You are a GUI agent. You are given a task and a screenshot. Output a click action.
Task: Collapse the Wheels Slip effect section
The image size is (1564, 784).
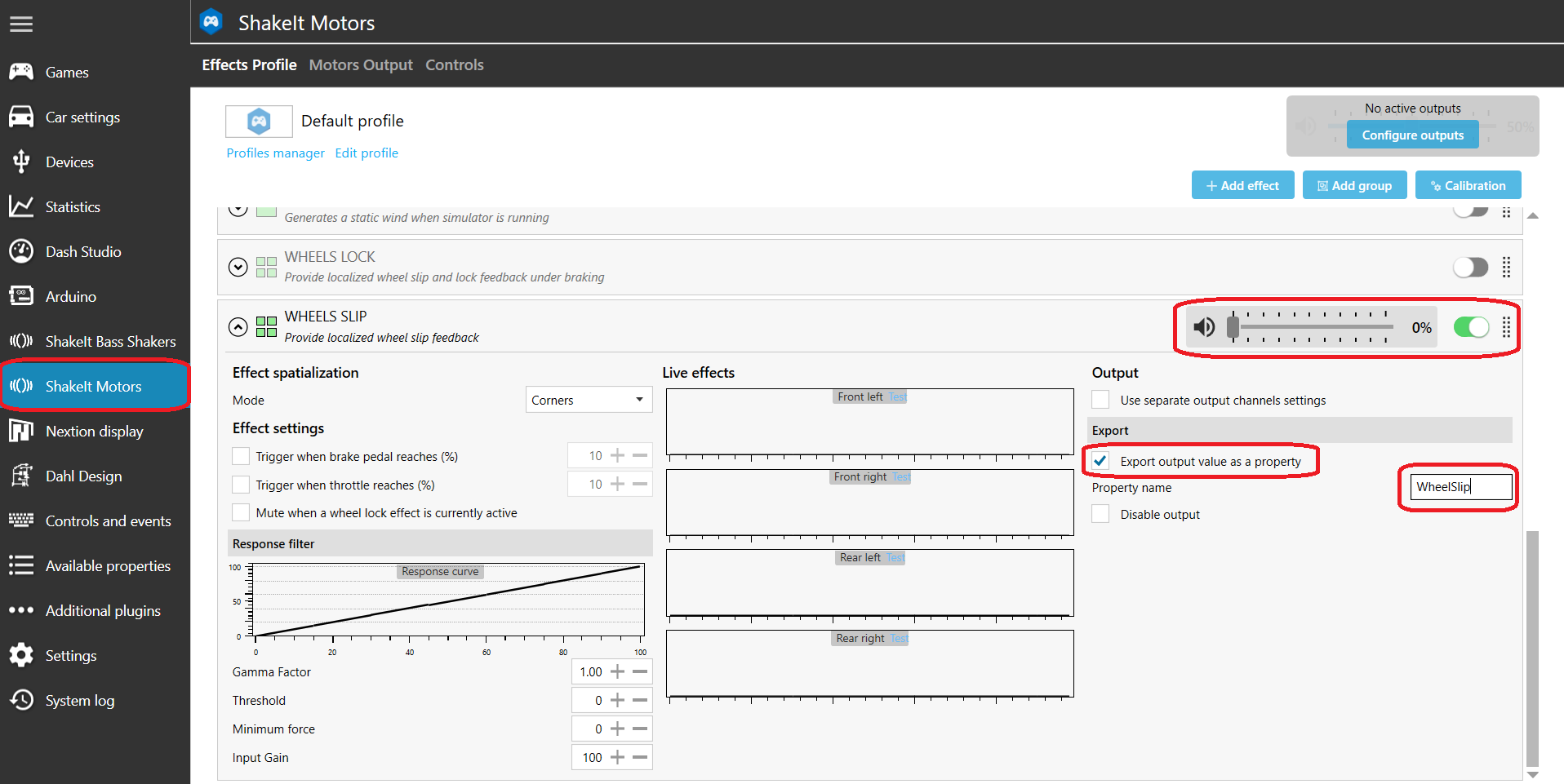pyautogui.click(x=238, y=327)
